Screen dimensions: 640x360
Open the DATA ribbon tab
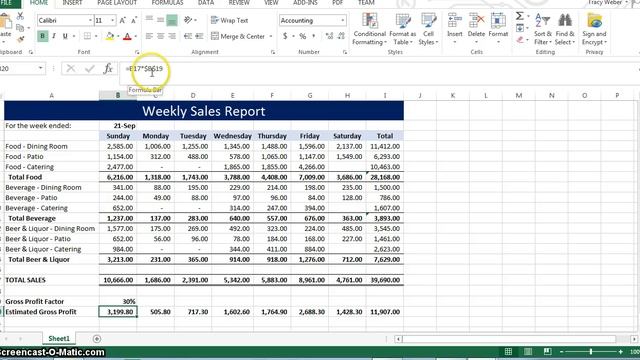click(206, 3)
